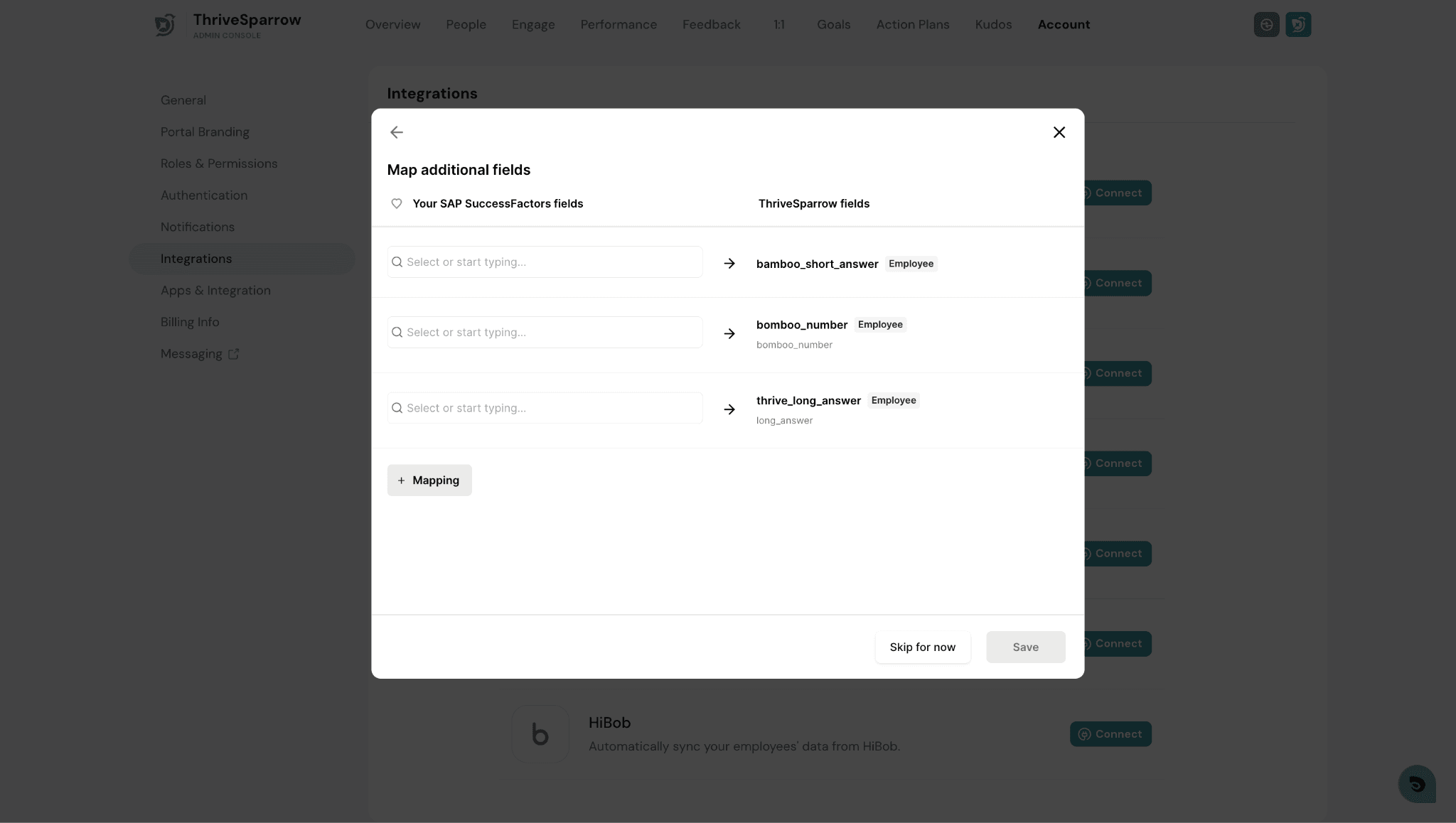
Task: Click the Employee badge beside bamboo_short_answer
Action: tap(911, 264)
